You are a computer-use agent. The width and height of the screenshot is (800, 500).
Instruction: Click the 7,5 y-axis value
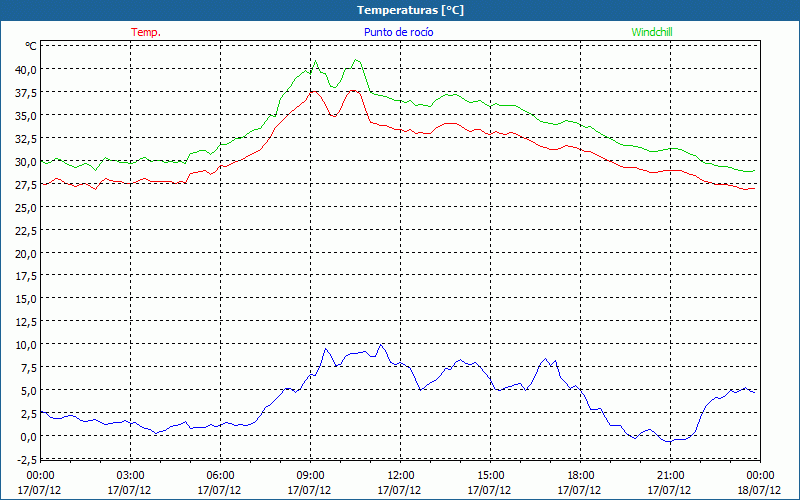[29, 368]
